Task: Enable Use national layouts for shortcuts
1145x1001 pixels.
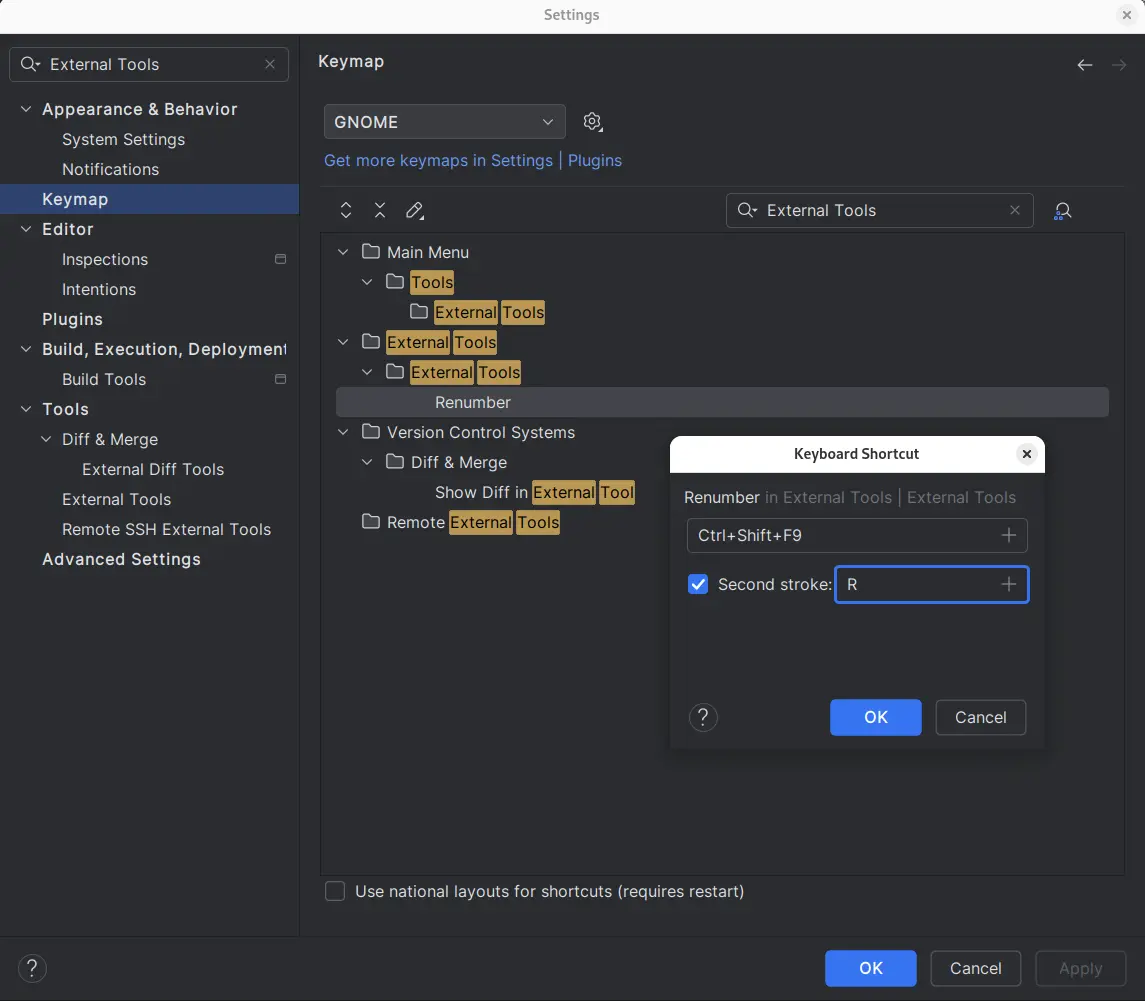Action: coord(336,891)
